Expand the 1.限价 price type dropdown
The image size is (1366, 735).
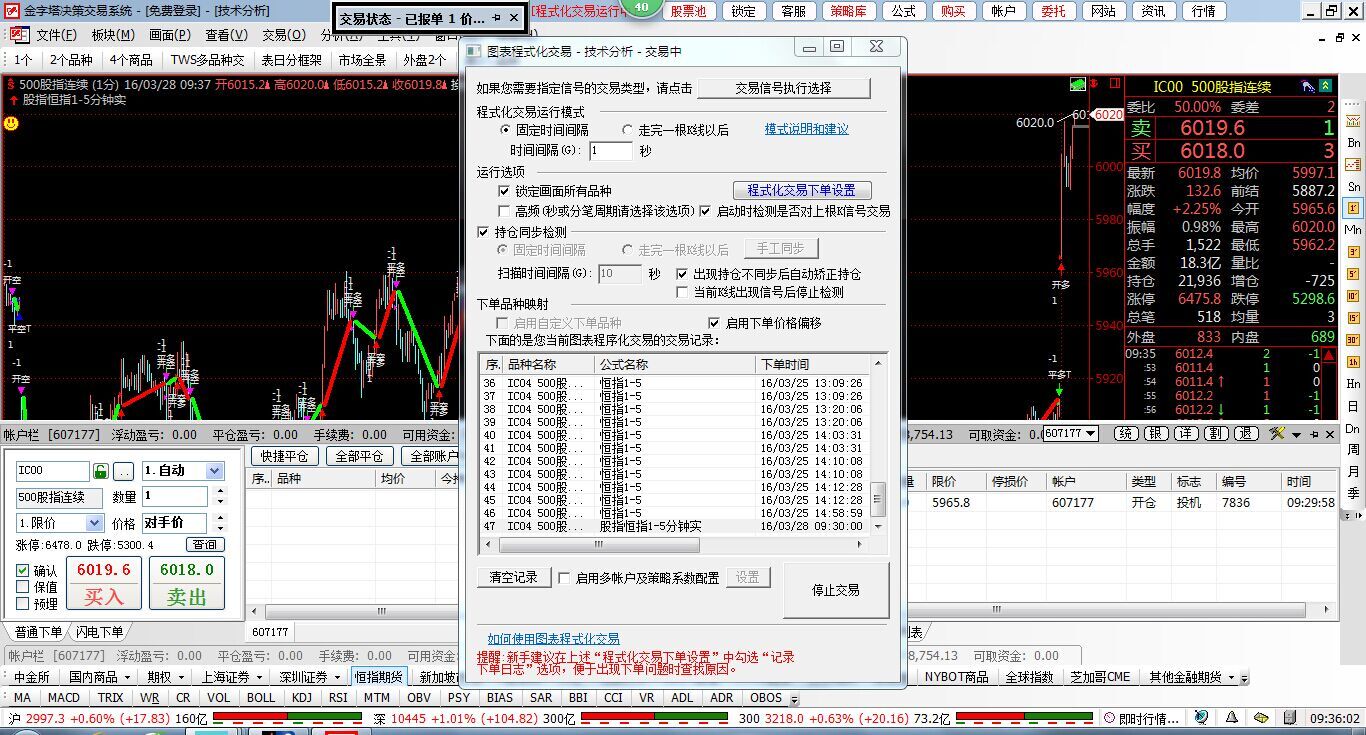click(x=60, y=523)
